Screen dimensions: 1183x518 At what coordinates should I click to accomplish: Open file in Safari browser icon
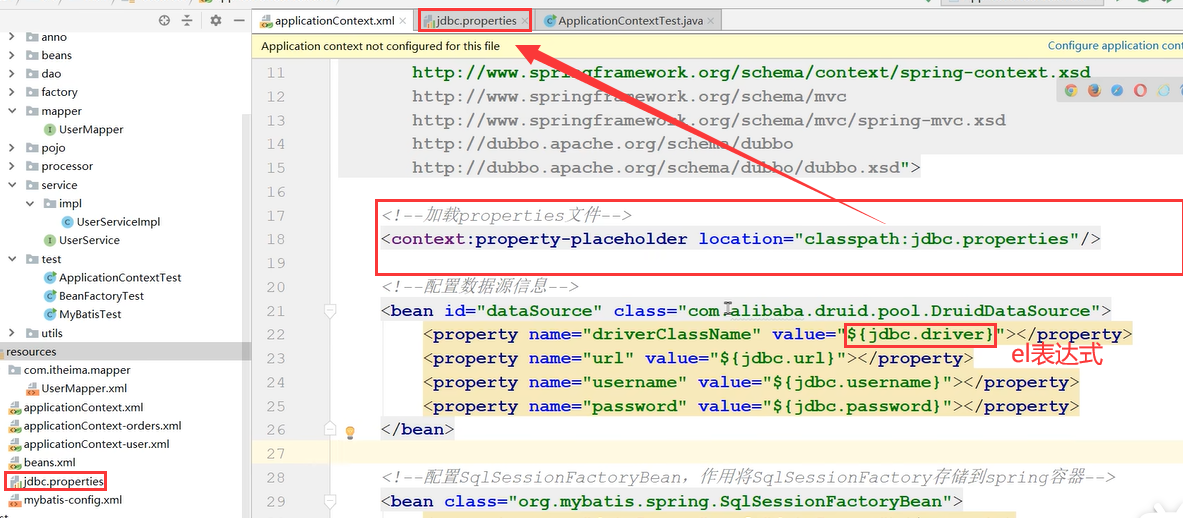pyautogui.click(x=1117, y=90)
